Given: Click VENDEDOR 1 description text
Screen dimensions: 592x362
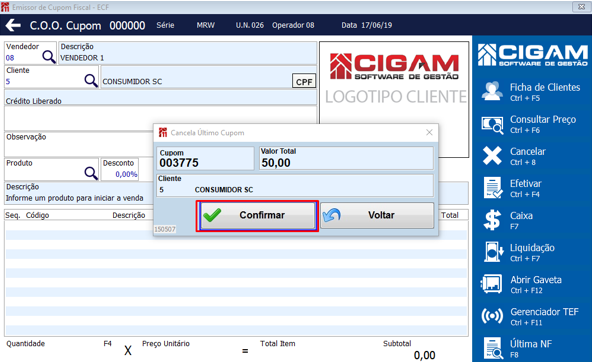Looking at the screenshot, I should point(82,58).
